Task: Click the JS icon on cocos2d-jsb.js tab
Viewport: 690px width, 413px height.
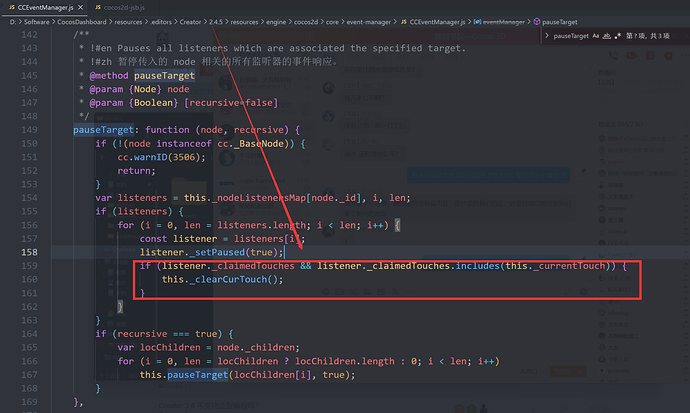Action: (x=98, y=7)
